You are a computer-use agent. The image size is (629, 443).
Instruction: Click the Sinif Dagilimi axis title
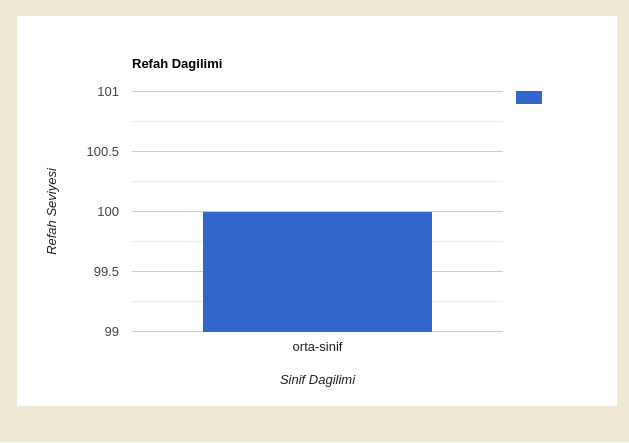pyautogui.click(x=317, y=380)
